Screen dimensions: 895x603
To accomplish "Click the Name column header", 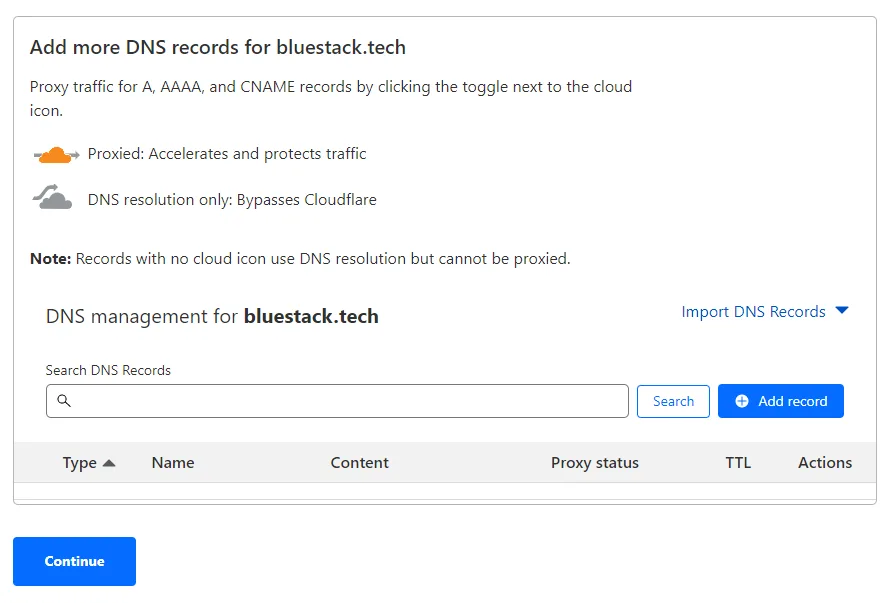I will coord(173,463).
